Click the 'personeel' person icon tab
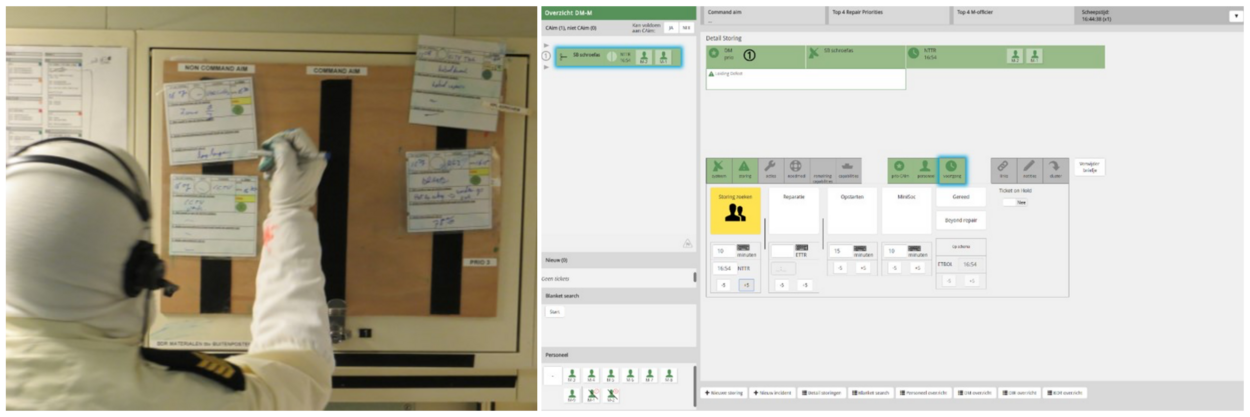The width and height of the screenshot is (1250, 417). pos(925,169)
